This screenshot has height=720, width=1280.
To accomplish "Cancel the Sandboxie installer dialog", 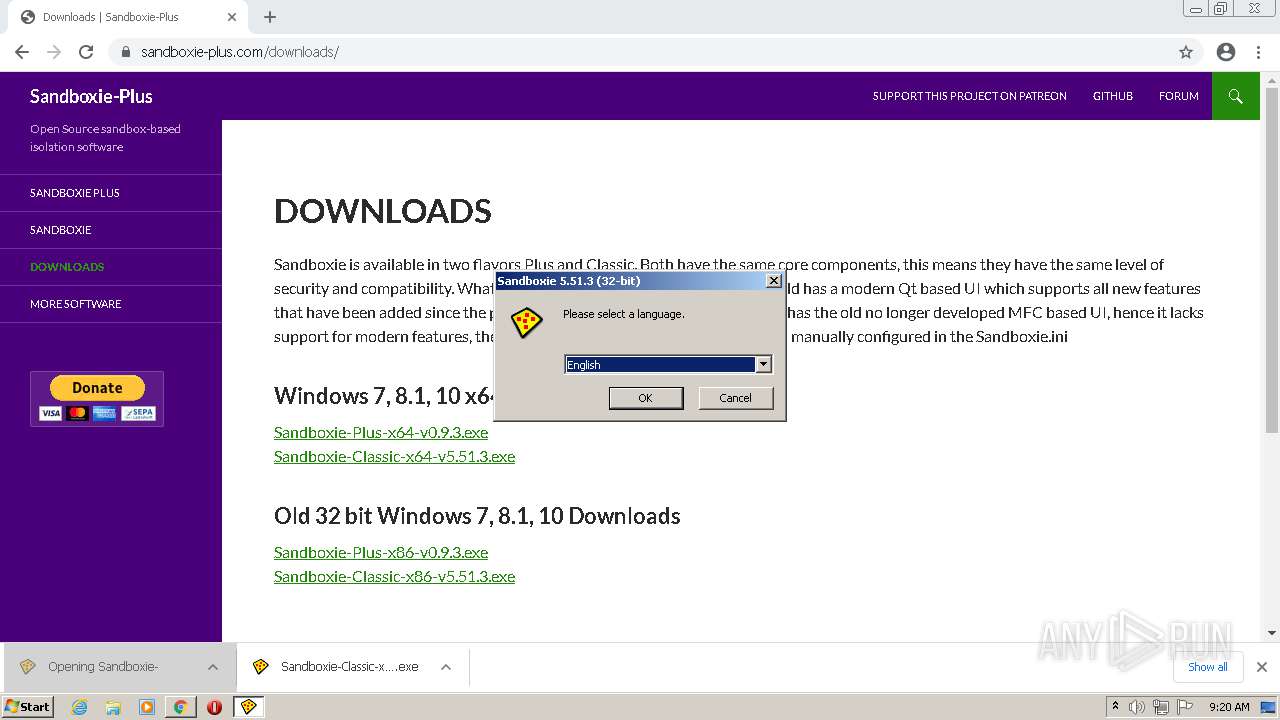I will click(x=736, y=398).
